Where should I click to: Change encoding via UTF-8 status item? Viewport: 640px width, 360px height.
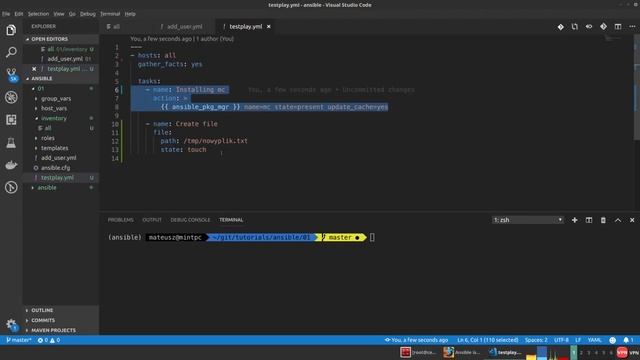coord(561,340)
